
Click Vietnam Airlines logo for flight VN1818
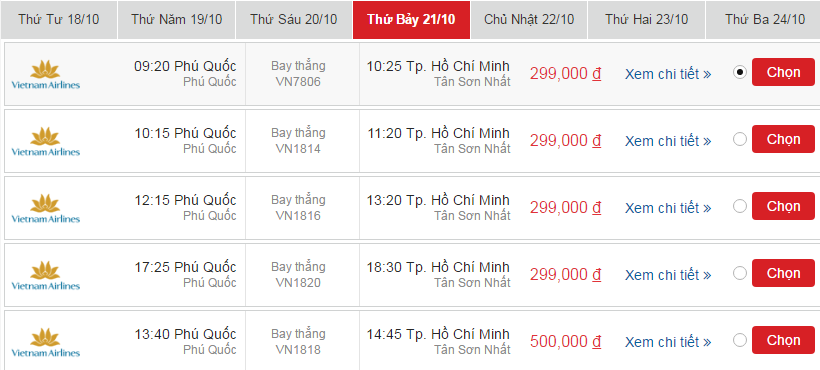click(x=45, y=342)
